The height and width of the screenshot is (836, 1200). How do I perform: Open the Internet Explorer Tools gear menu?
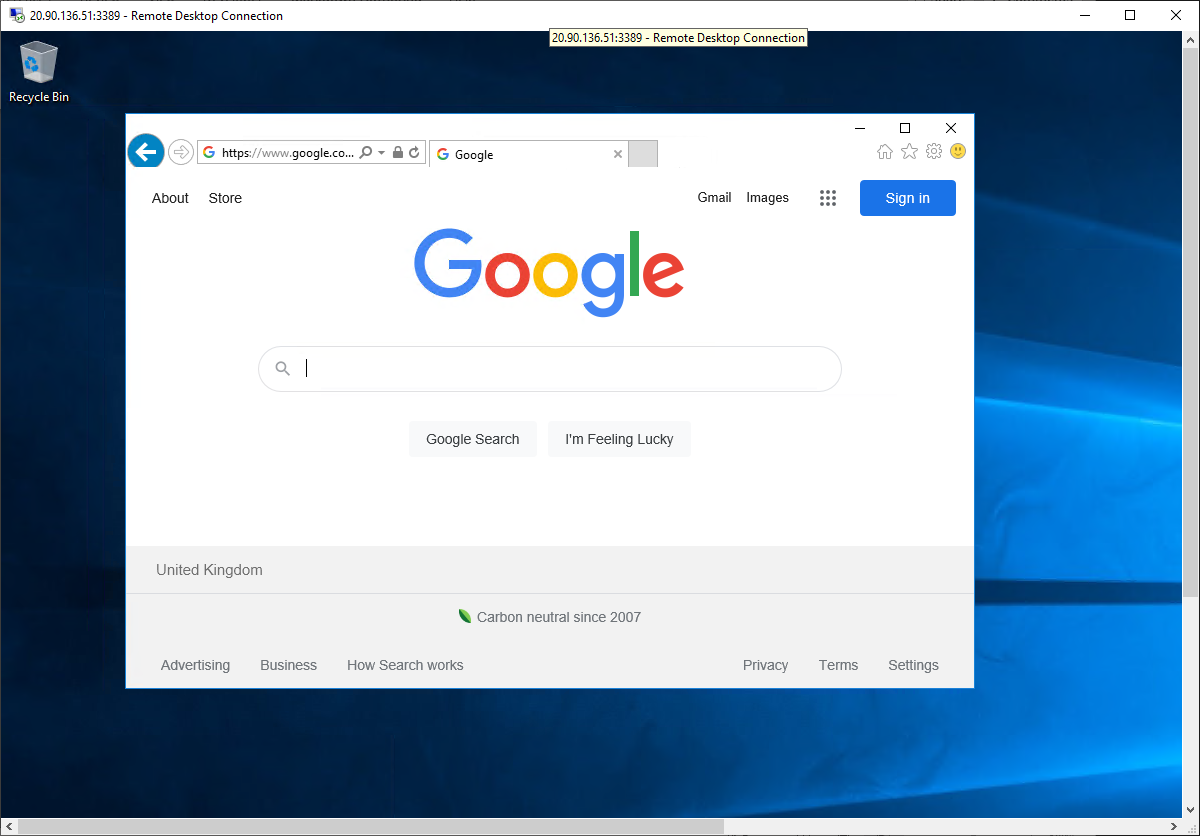tap(933, 151)
